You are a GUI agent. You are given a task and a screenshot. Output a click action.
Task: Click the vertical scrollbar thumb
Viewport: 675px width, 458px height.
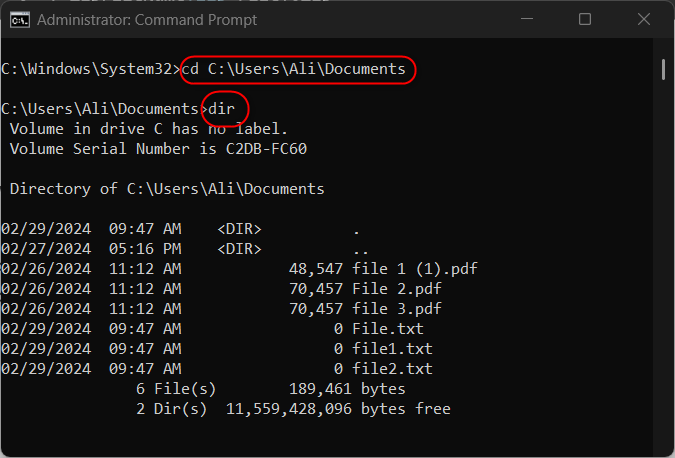662,68
